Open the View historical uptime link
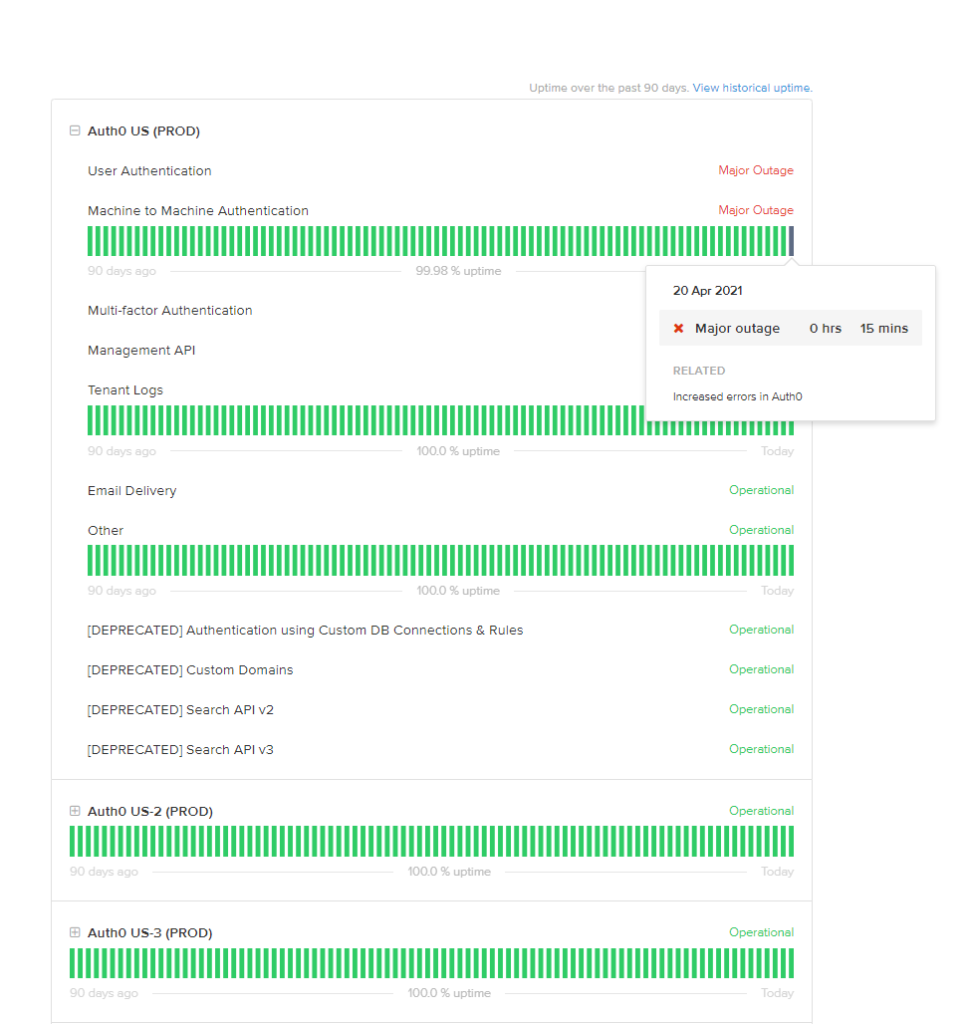 pos(752,88)
